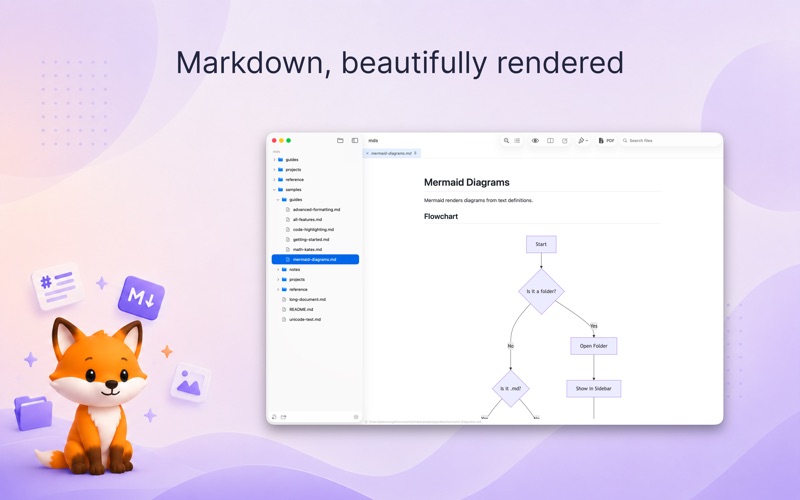Click the top-level projects folder icon
The height and width of the screenshot is (500, 800).
pyautogui.click(x=281, y=169)
